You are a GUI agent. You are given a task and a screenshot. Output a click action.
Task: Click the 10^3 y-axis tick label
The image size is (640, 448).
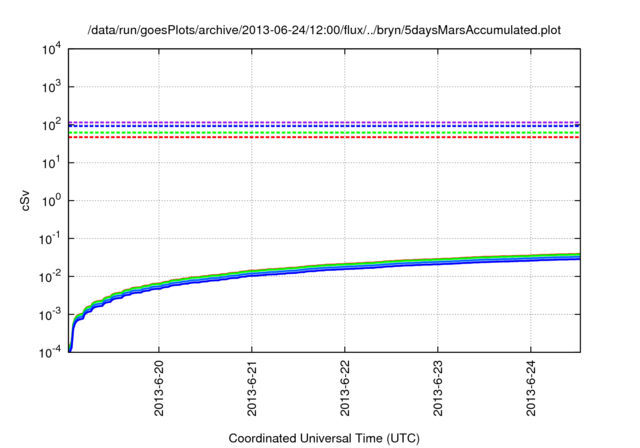[x=51, y=87]
